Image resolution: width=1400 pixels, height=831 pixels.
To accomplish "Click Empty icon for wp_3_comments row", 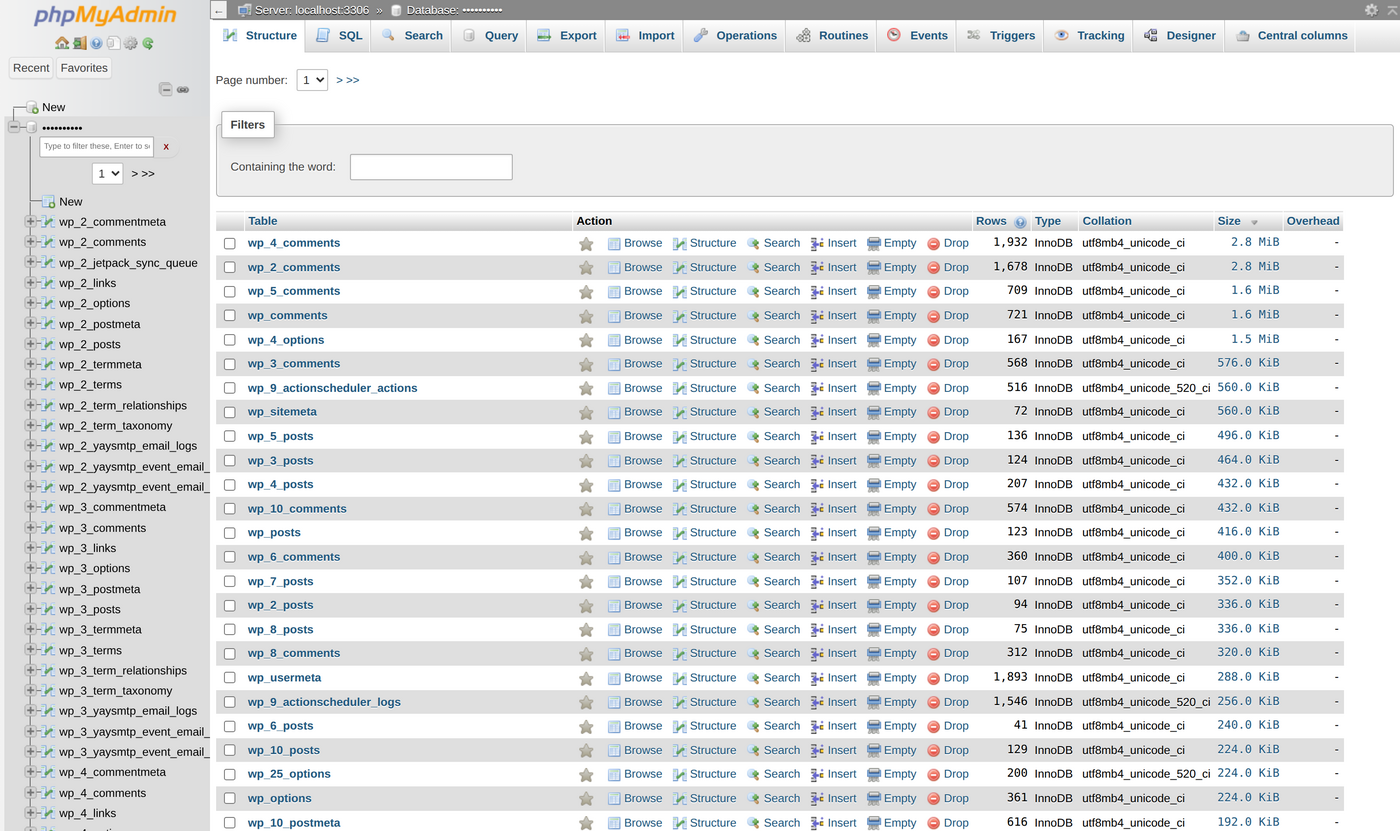I will click(874, 364).
